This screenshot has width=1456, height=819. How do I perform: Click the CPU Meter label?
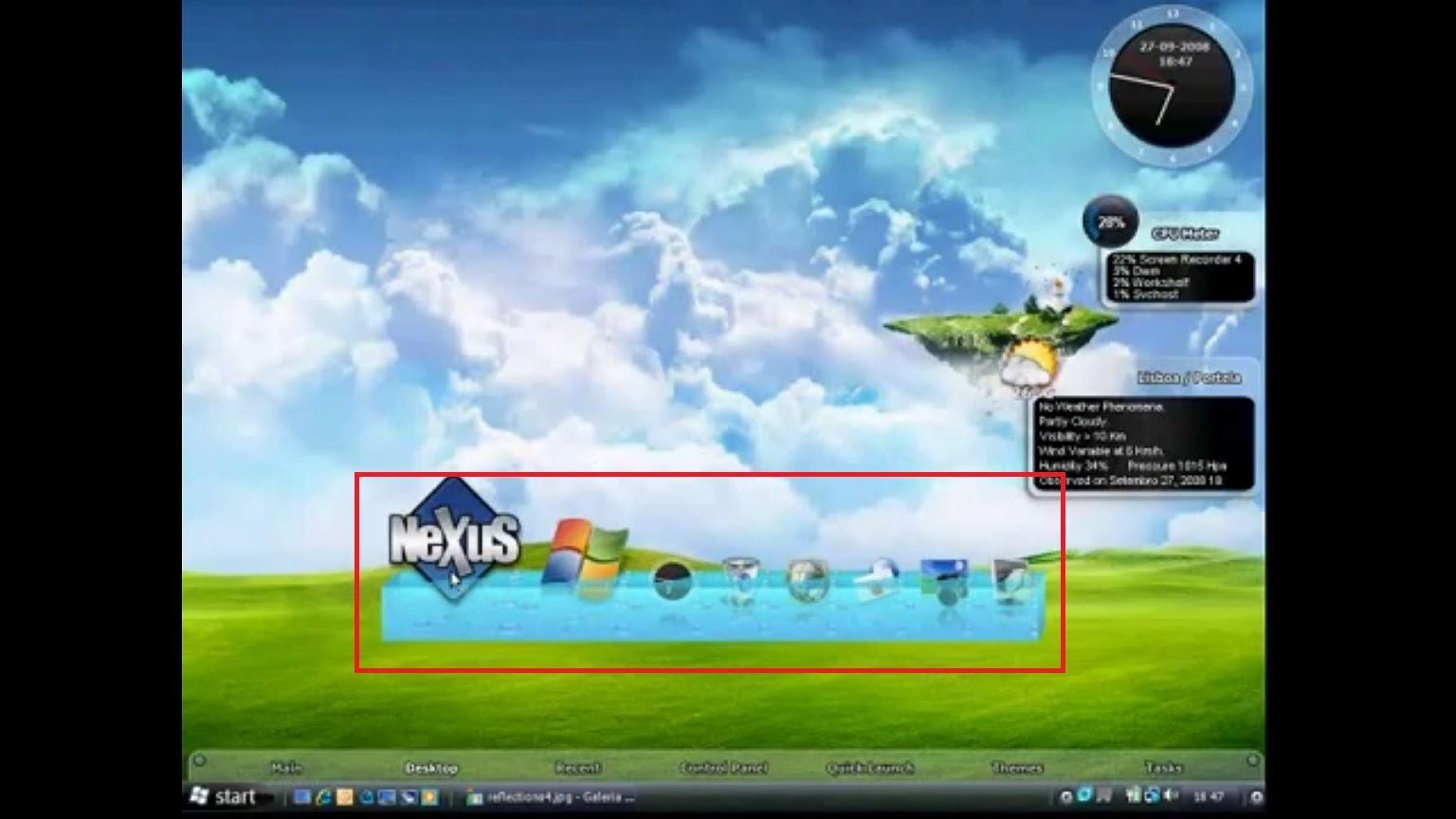[1186, 233]
